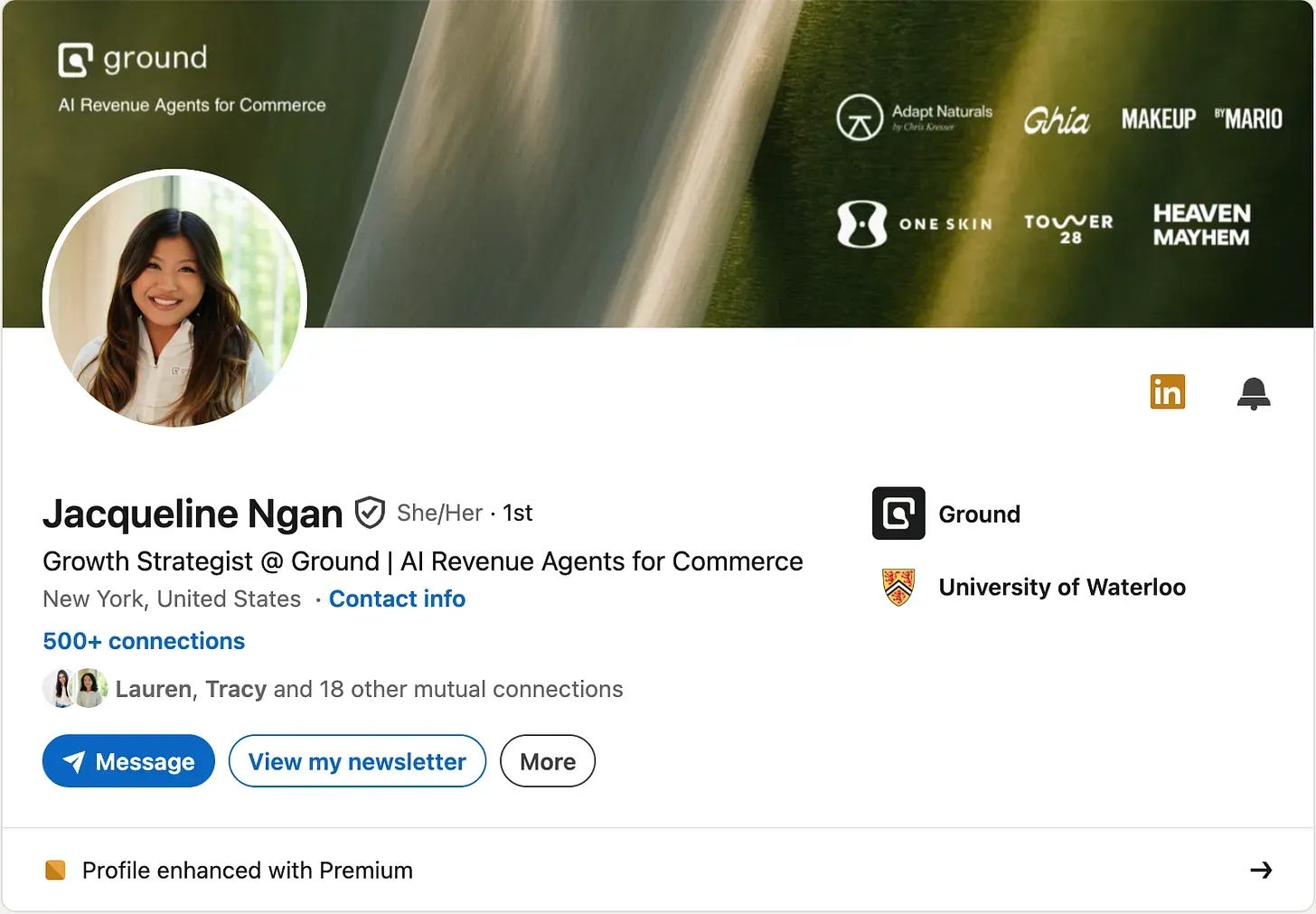Click the Heaven Mayhem logo in banner
The image size is (1316, 914).
[1202, 225]
